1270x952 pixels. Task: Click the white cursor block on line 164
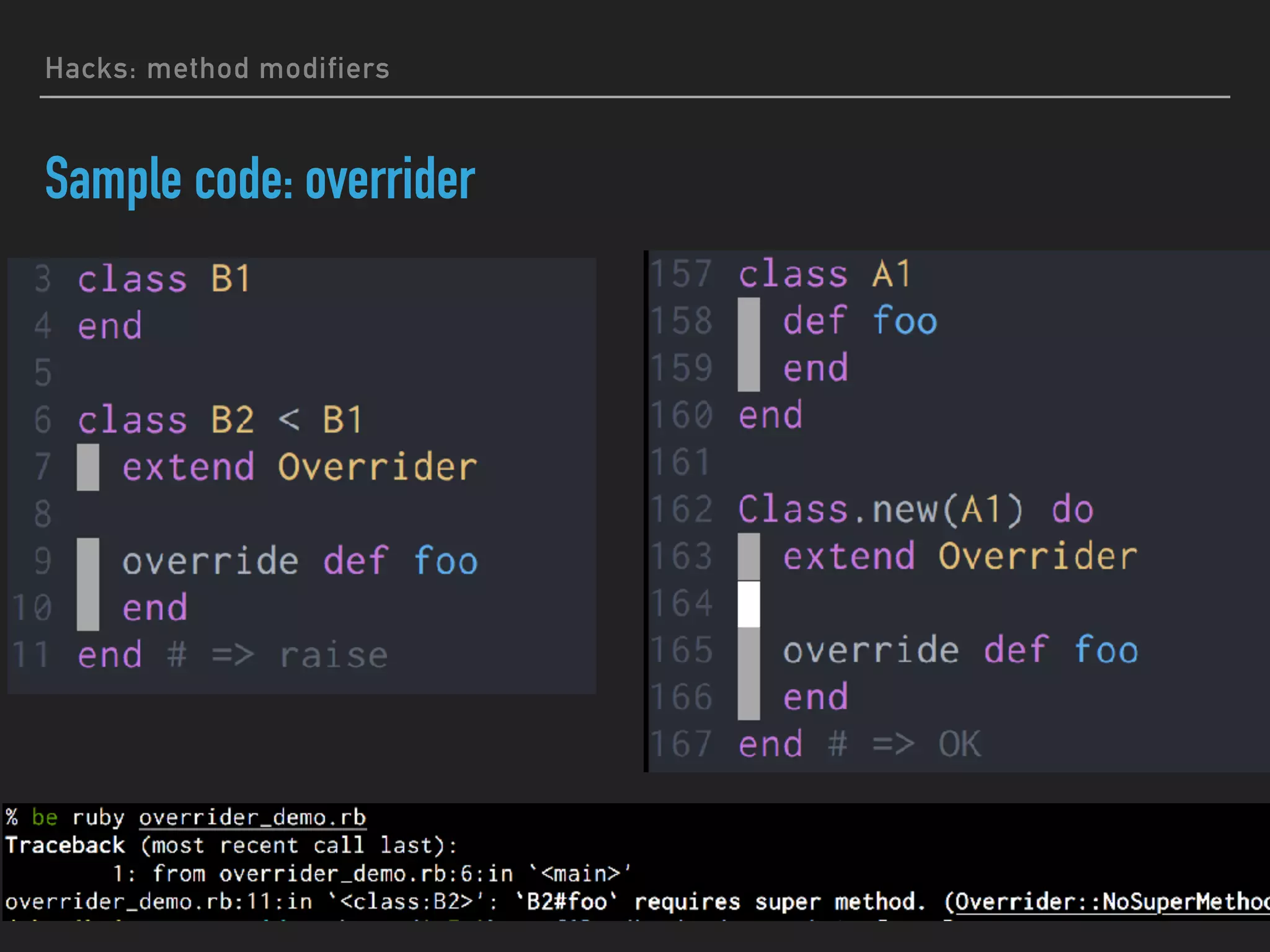[x=748, y=604]
